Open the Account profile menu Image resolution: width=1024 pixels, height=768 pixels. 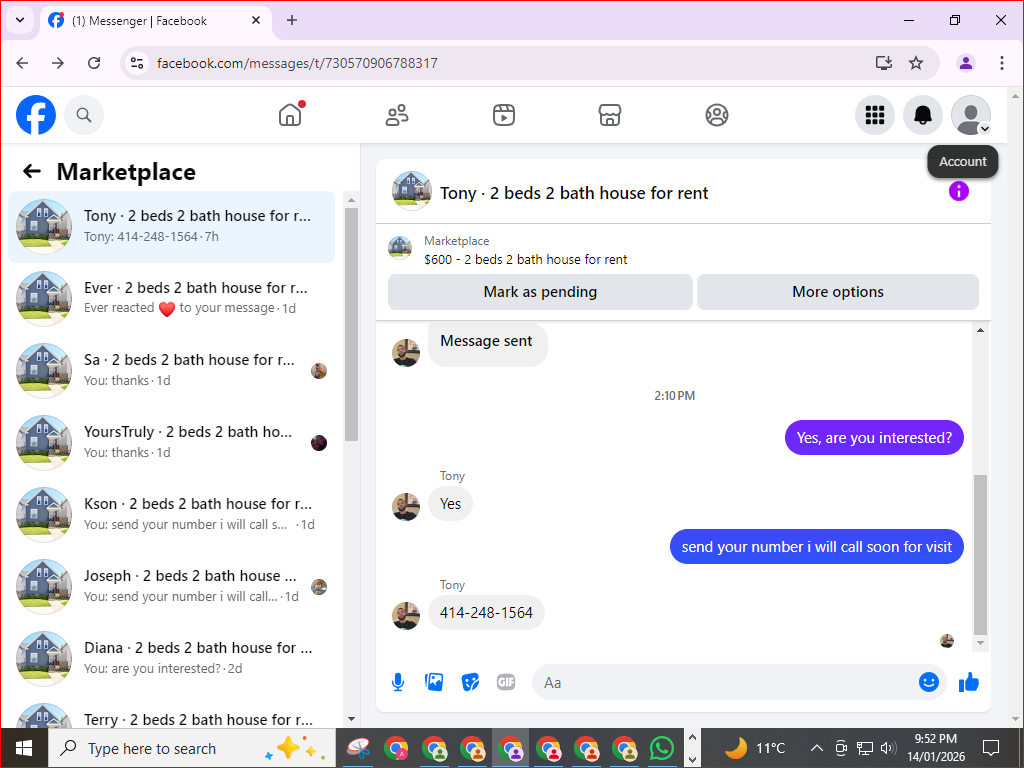pos(970,115)
